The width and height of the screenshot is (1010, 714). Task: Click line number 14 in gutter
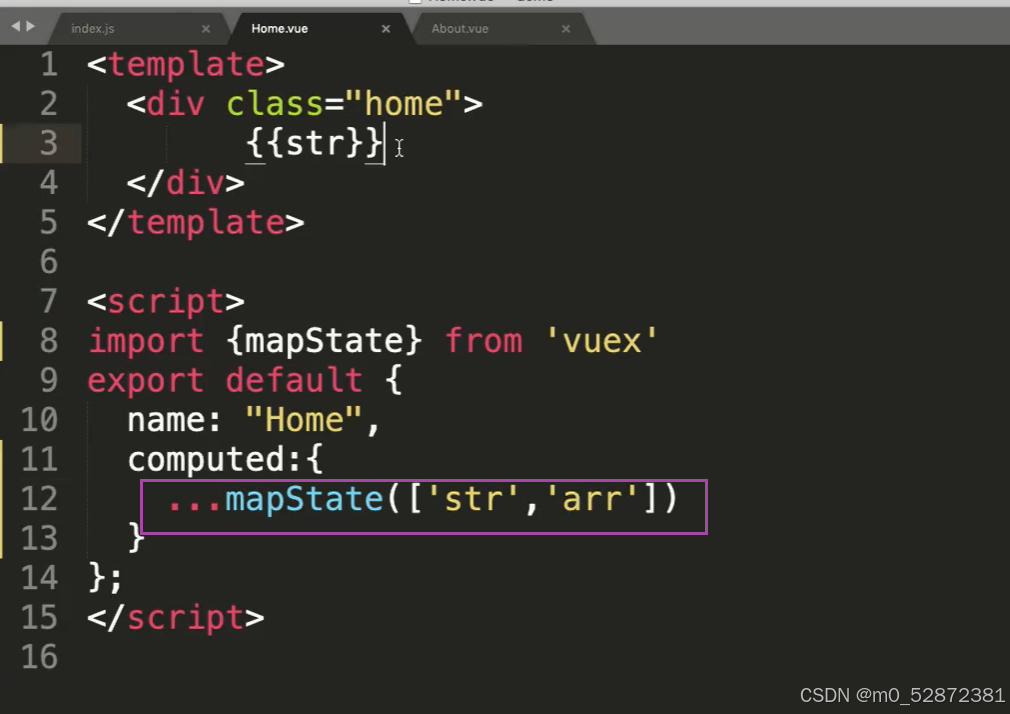click(39, 578)
